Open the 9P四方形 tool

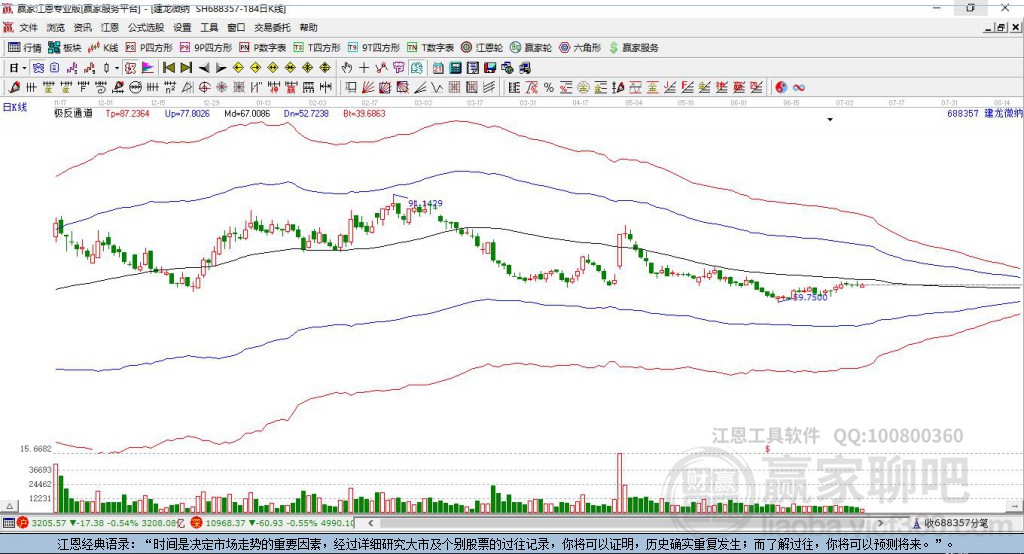coord(206,48)
